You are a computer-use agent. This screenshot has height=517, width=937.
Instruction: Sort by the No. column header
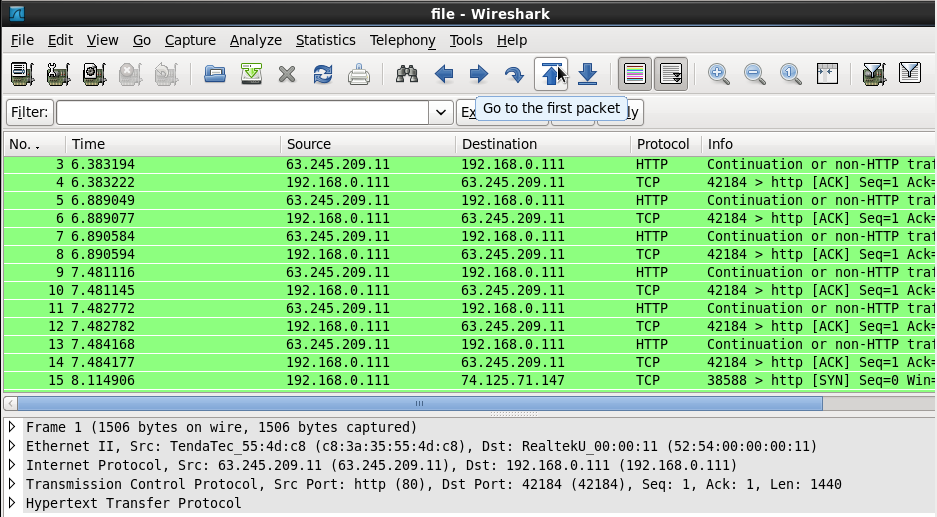(x=35, y=144)
